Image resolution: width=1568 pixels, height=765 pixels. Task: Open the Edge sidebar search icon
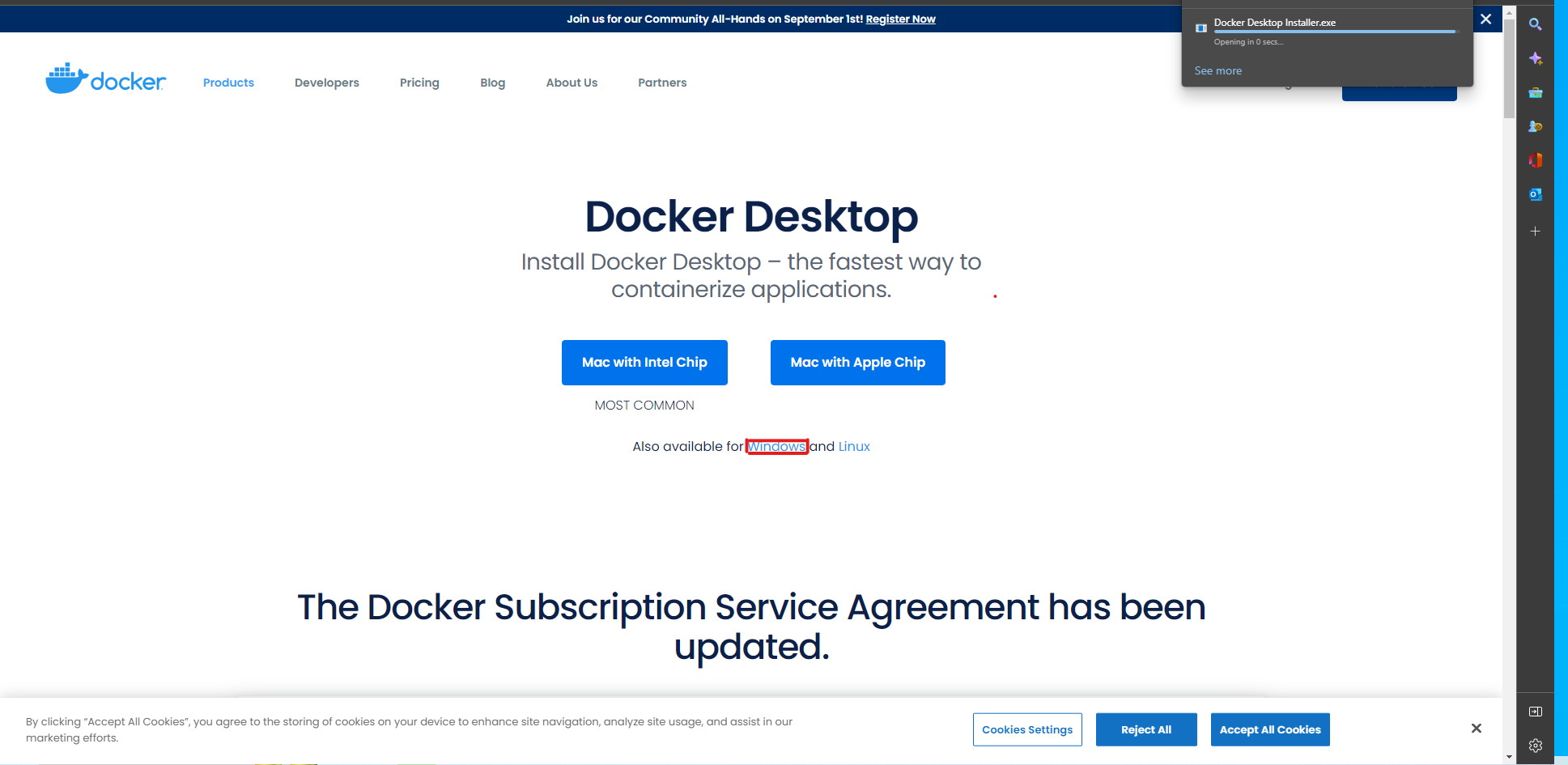[x=1535, y=24]
